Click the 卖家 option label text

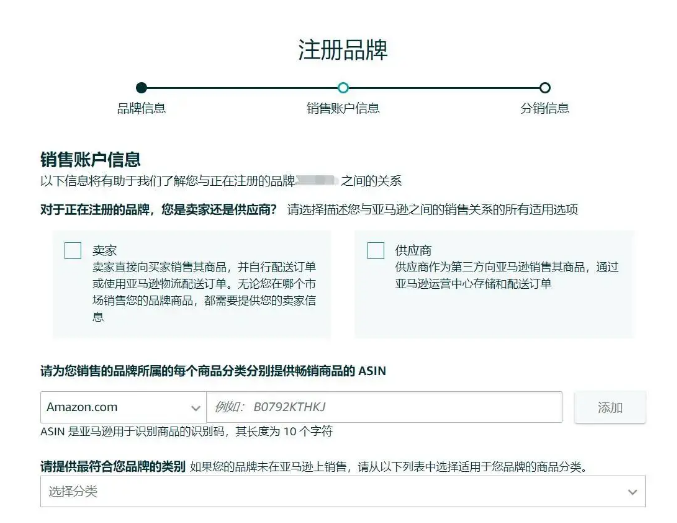point(104,250)
